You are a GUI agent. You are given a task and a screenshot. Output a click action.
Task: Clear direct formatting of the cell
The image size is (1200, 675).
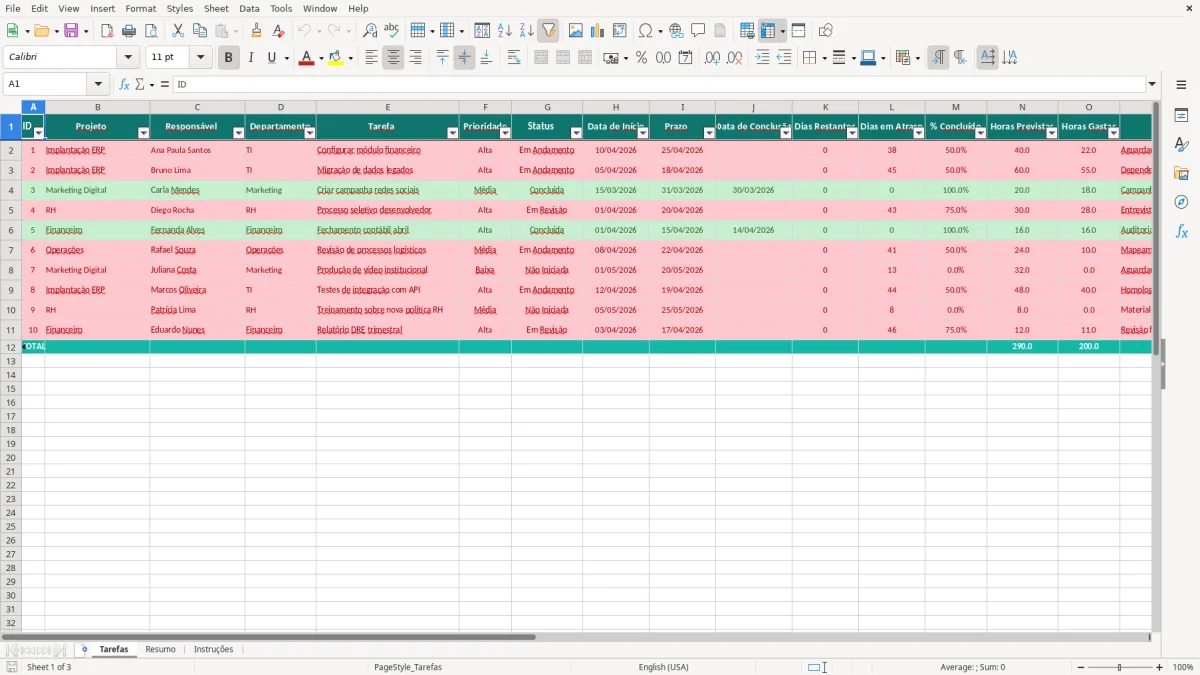tap(279, 31)
